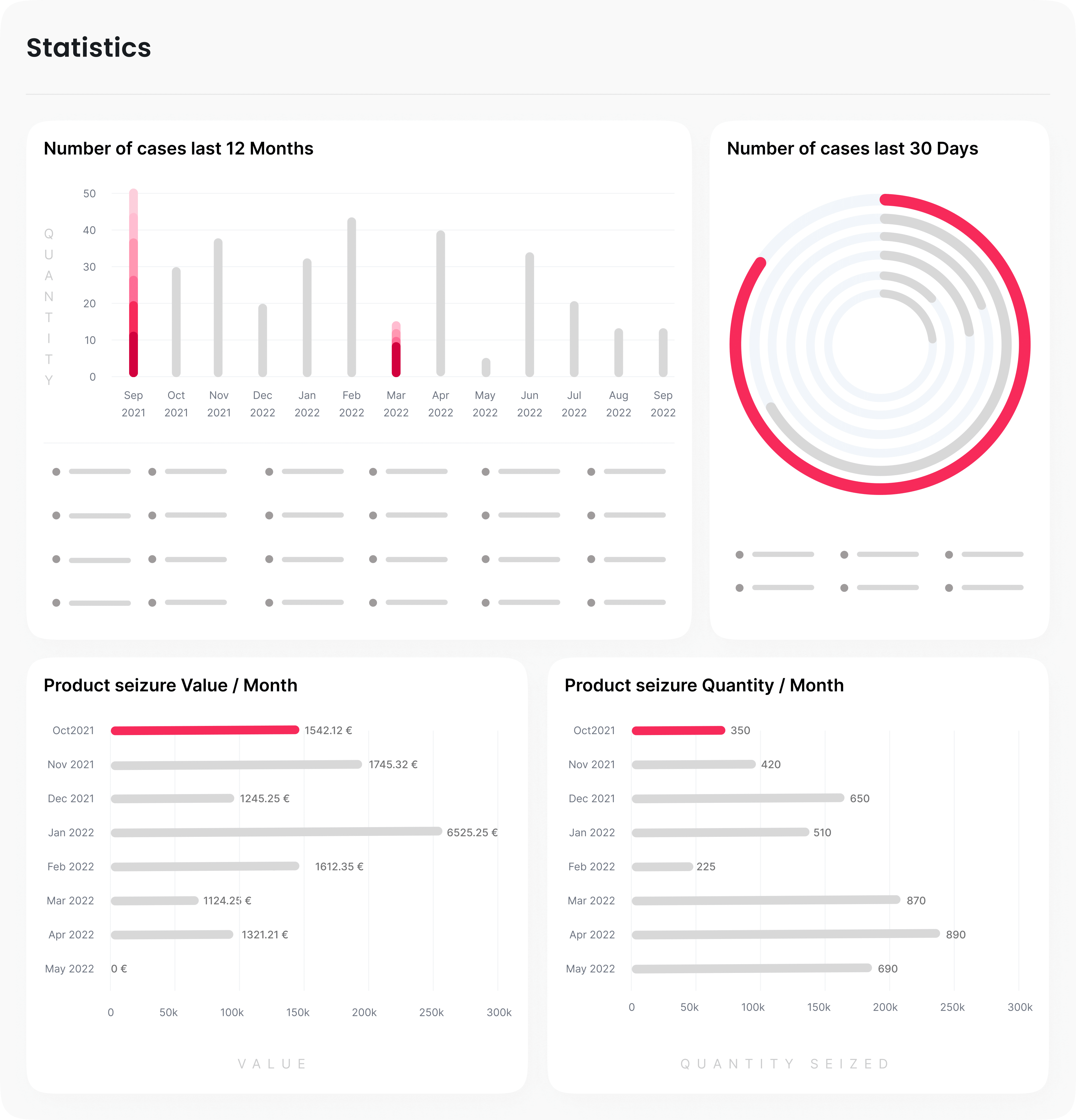The height and width of the screenshot is (1120, 1076).
Task: Select the Apr 2022 bar in cases chart
Action: (440, 304)
